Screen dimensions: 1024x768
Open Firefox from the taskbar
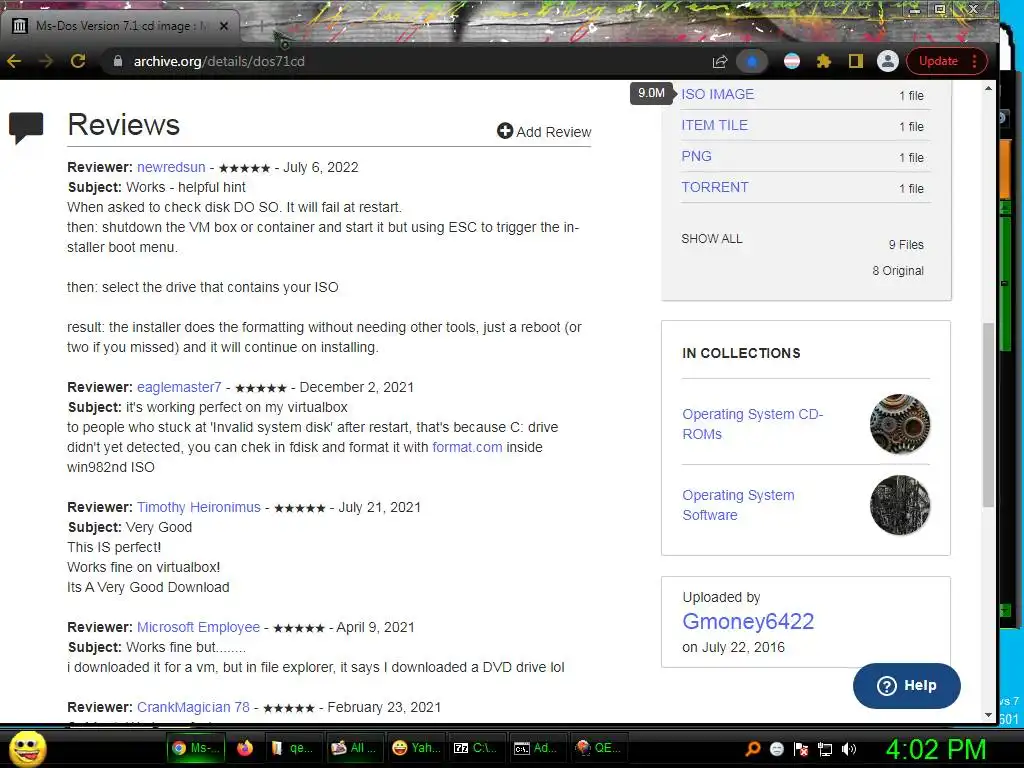coord(245,748)
